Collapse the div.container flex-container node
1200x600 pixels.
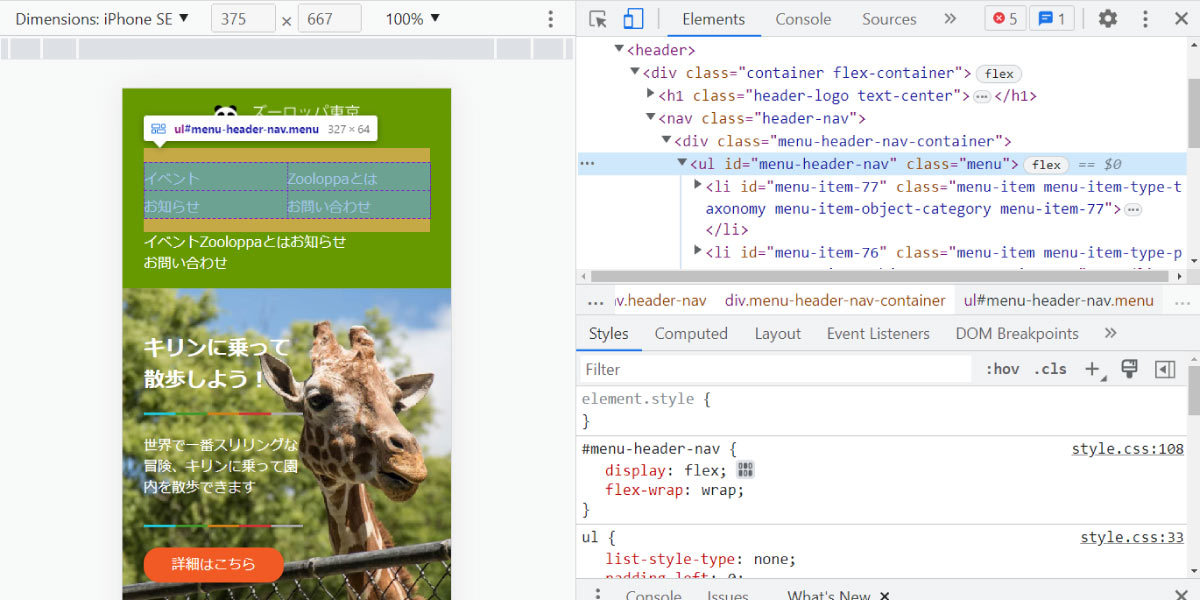[635, 73]
